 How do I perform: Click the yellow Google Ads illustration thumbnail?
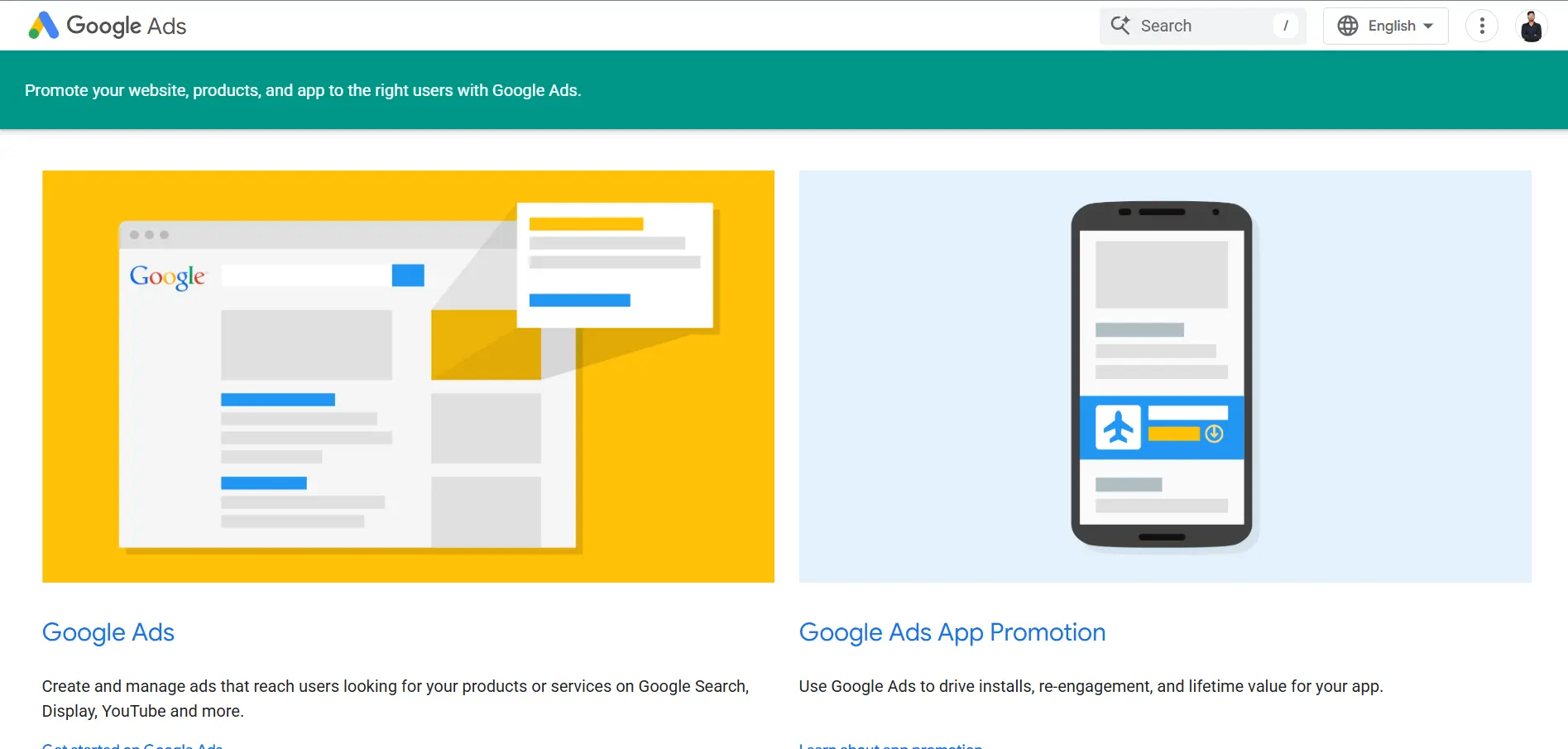coord(408,377)
